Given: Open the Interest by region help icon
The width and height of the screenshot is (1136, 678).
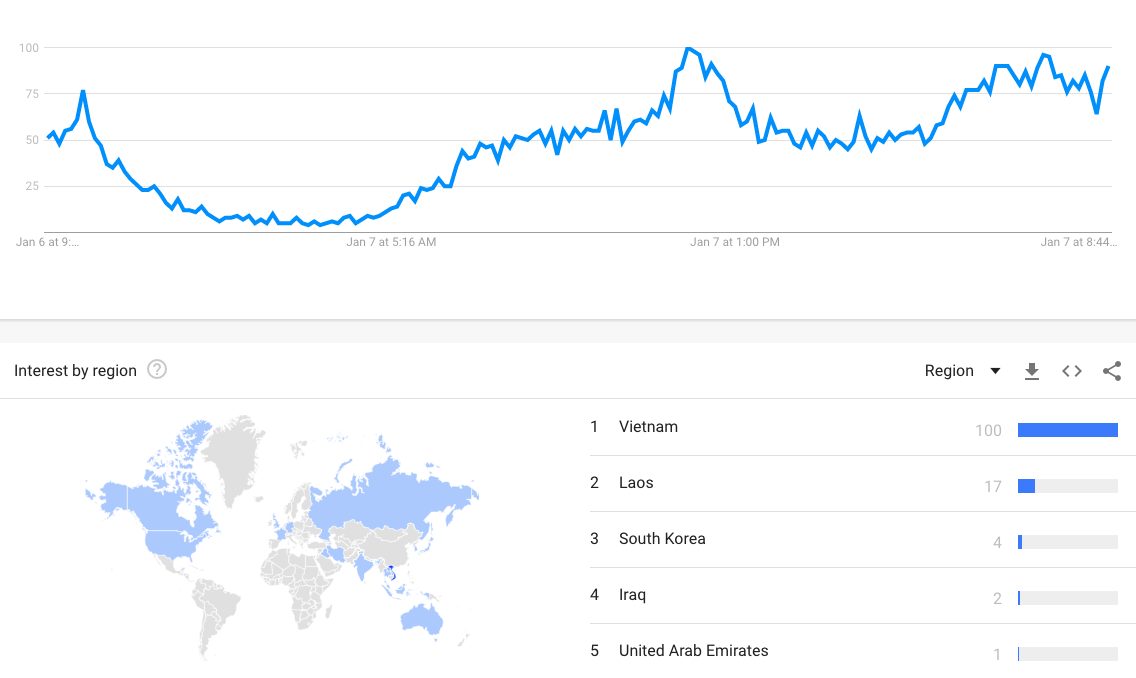Looking at the screenshot, I should point(157,370).
